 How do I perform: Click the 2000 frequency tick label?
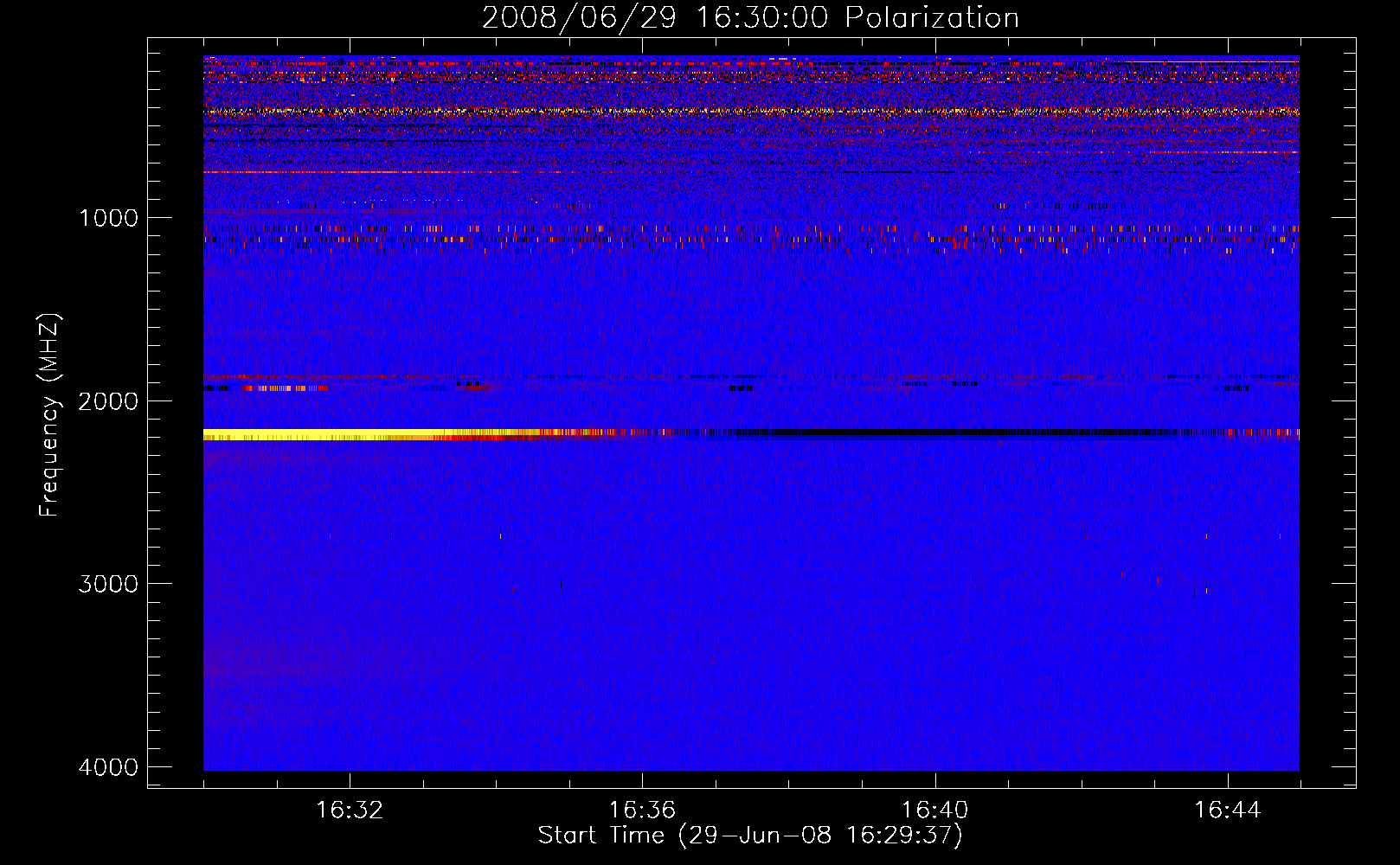pos(108,400)
